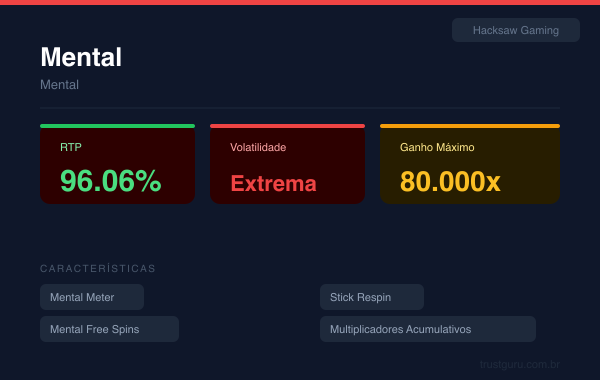Click the grey Mental subtitle text
Screen dimensions: 600x380
[59, 85]
